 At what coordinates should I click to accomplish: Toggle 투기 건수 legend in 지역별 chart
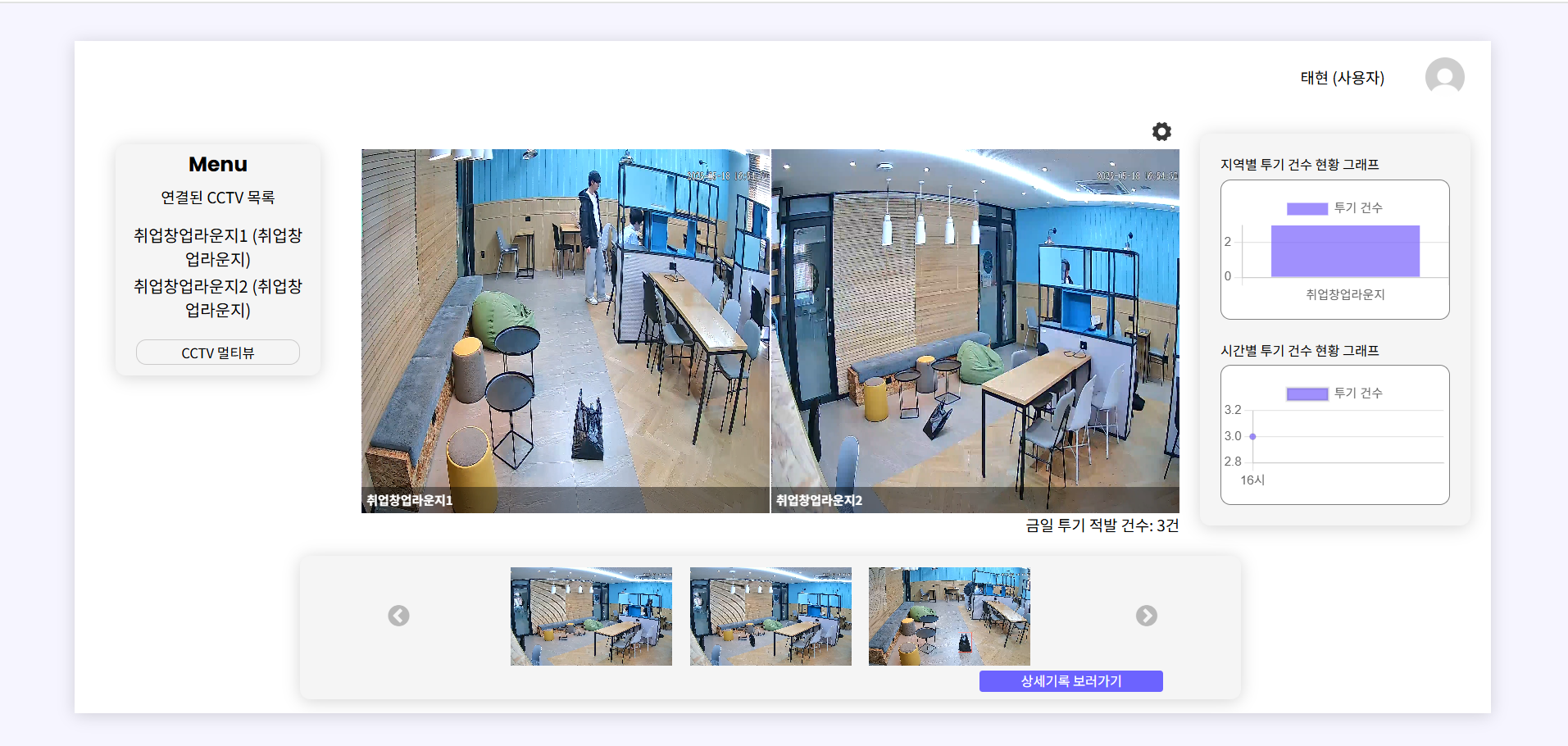pyautogui.click(x=1334, y=208)
